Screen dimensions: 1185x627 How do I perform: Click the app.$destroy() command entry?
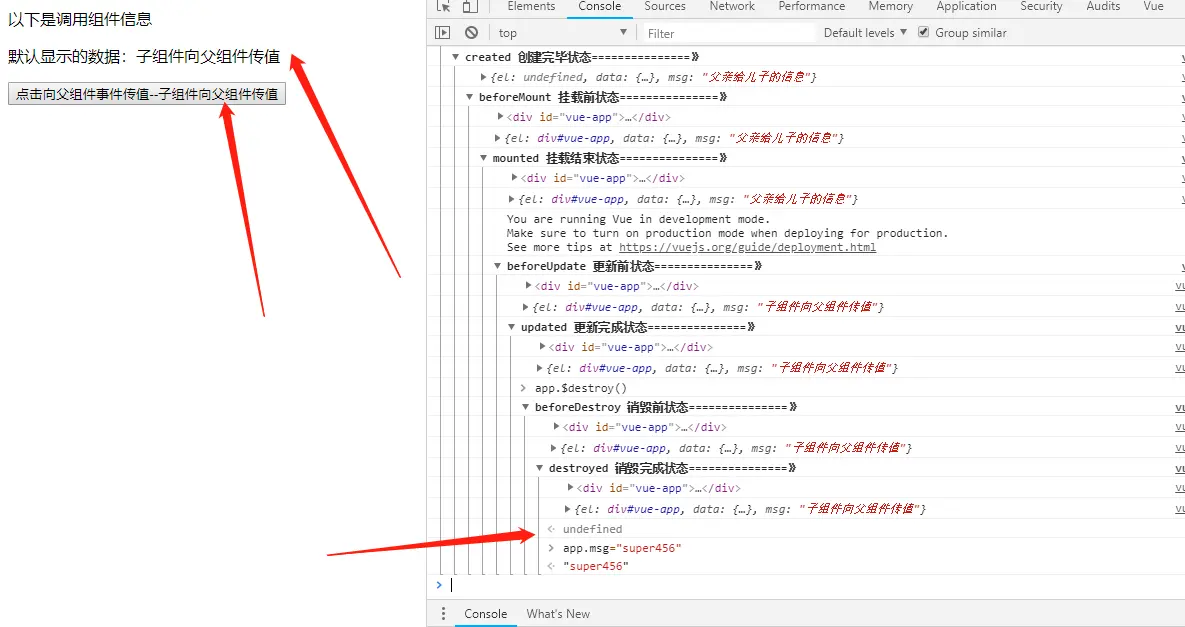(580, 388)
